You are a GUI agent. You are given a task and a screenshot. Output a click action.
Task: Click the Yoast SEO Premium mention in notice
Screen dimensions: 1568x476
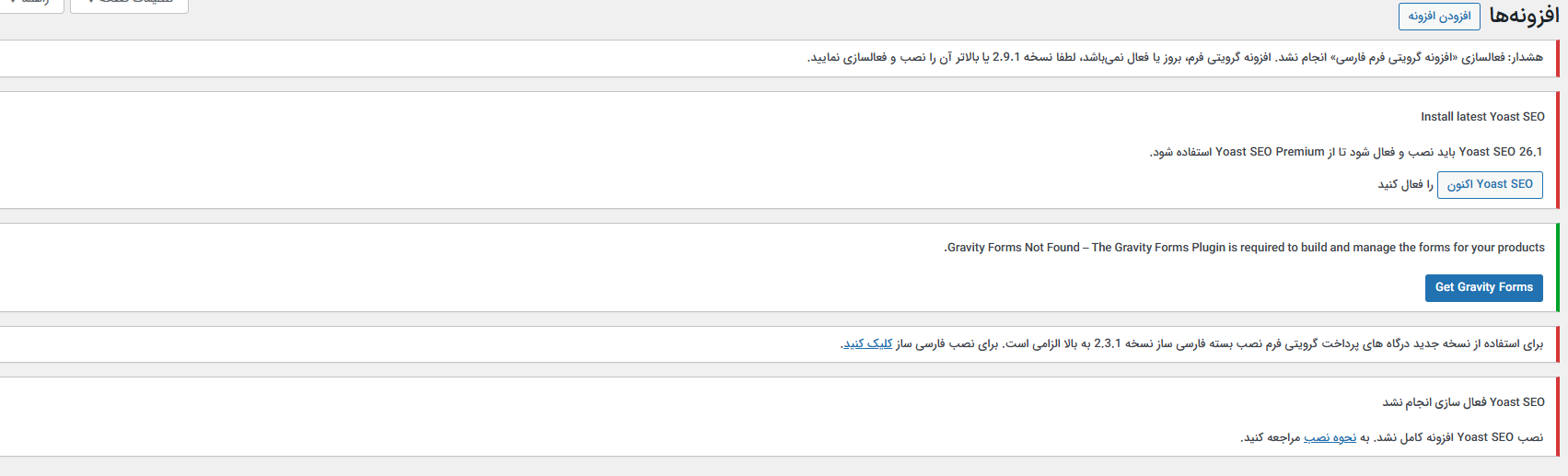(1269, 152)
